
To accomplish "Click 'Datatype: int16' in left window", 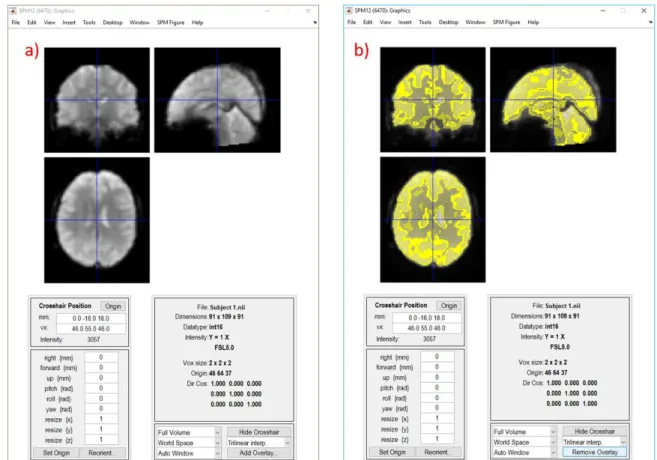I will click(203, 327).
